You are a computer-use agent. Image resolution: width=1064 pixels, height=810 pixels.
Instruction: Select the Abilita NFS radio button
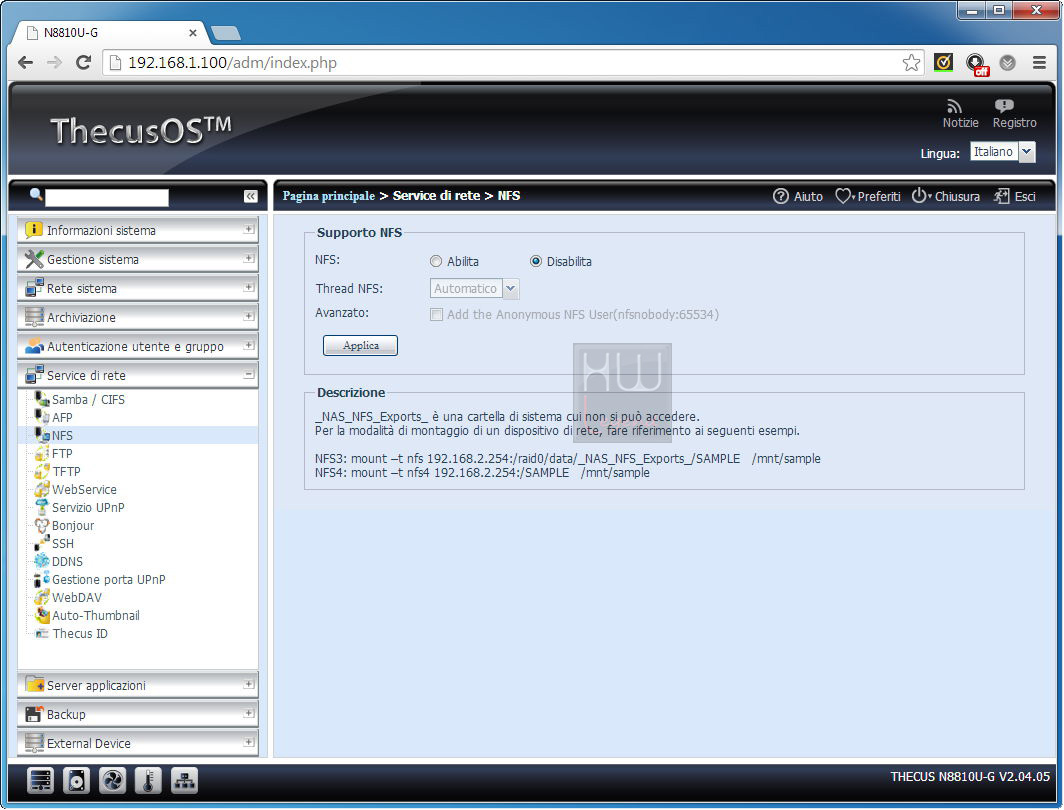(436, 261)
